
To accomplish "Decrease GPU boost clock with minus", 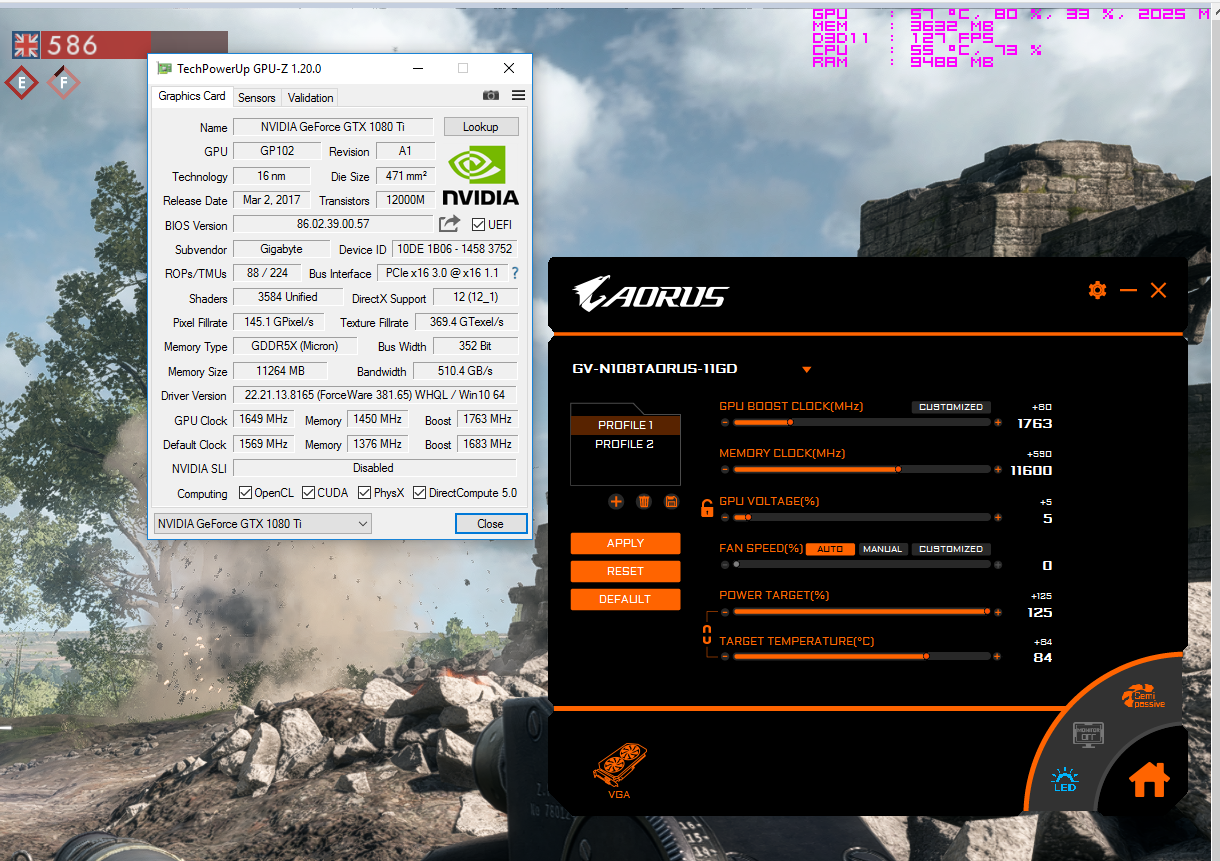I will tap(725, 423).
